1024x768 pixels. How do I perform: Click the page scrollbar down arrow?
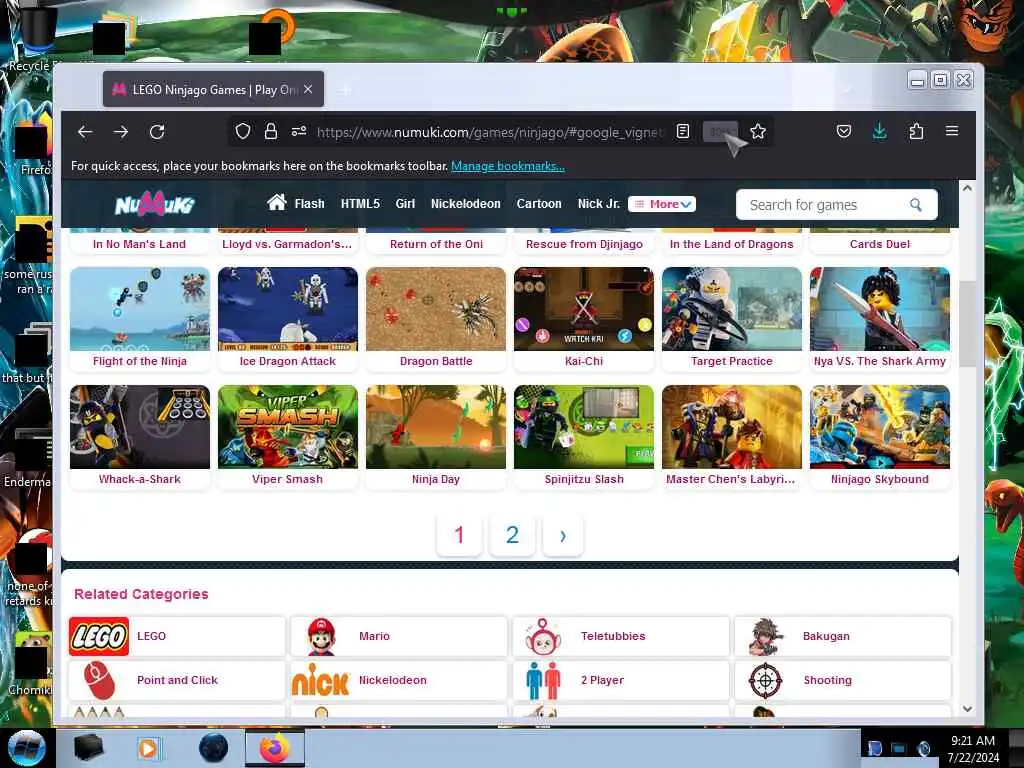[x=967, y=709]
